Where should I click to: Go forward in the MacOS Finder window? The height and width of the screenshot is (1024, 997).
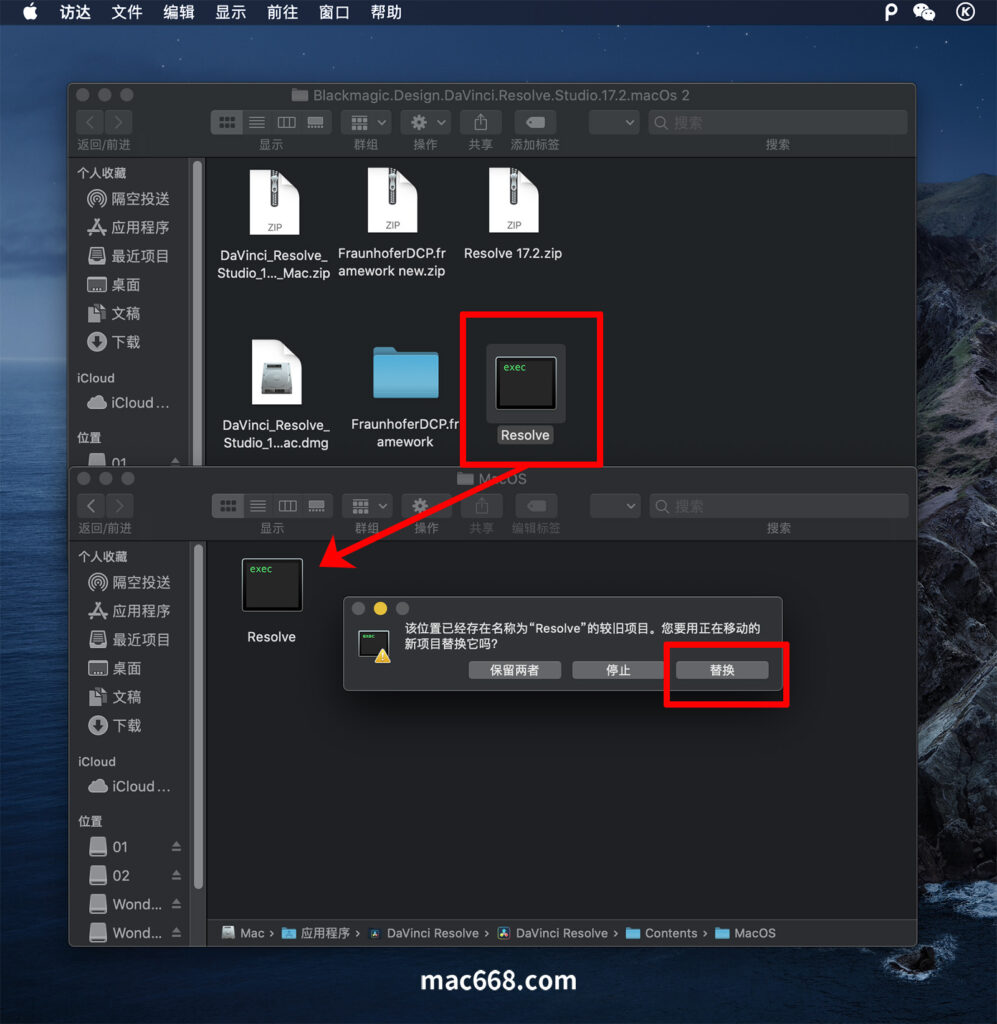click(x=119, y=506)
